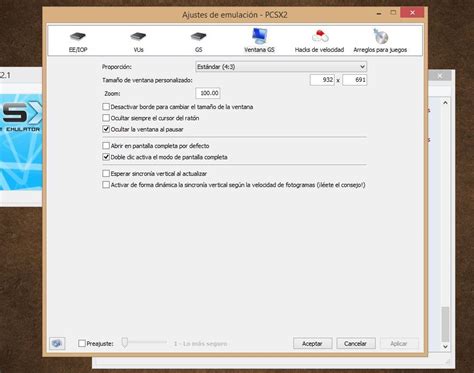This screenshot has width=474, height=373.
Task: Toggle the Preajuste checkbox
Action: coord(82,343)
